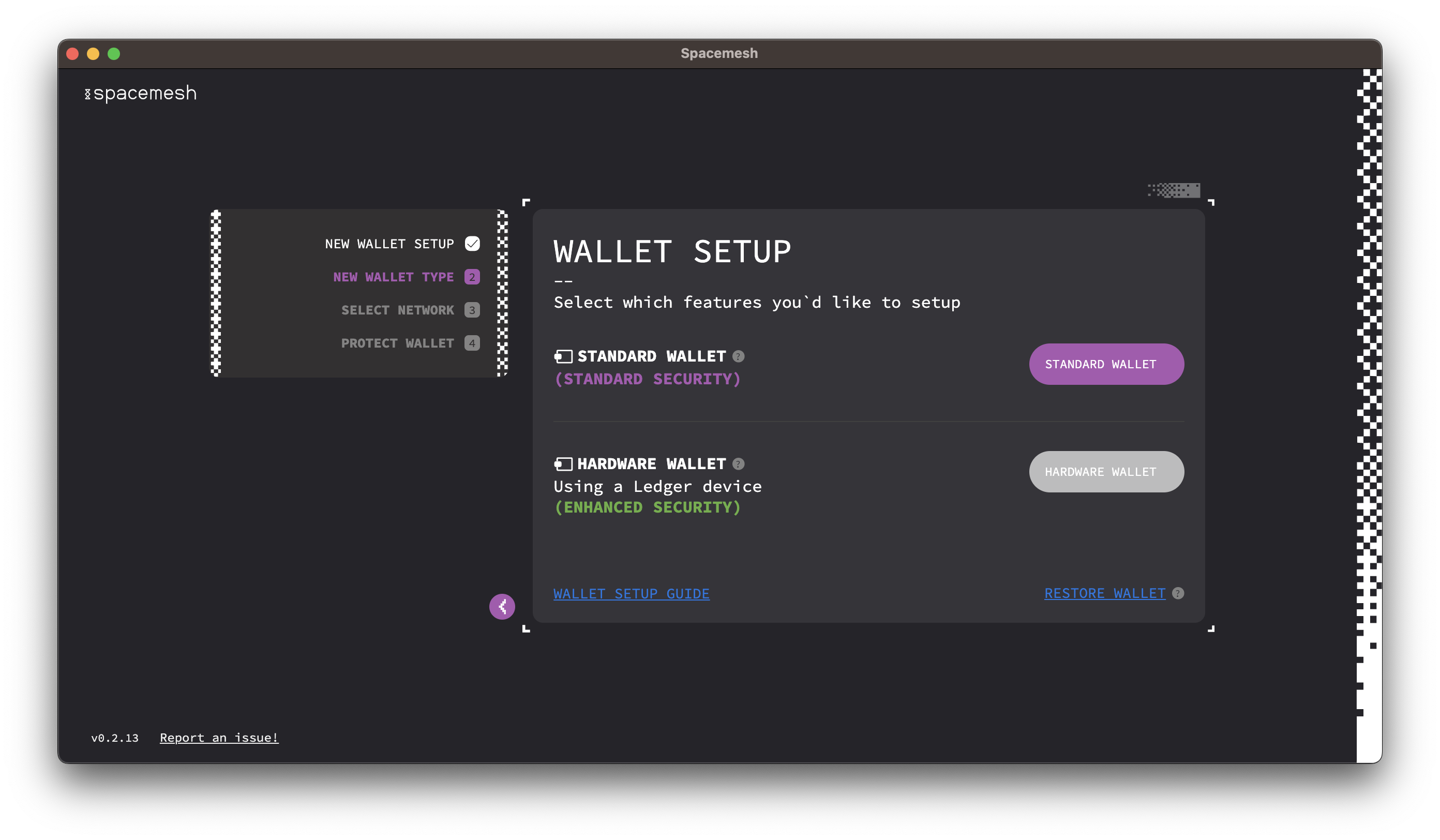Go back with the purple chevron button

(502, 606)
